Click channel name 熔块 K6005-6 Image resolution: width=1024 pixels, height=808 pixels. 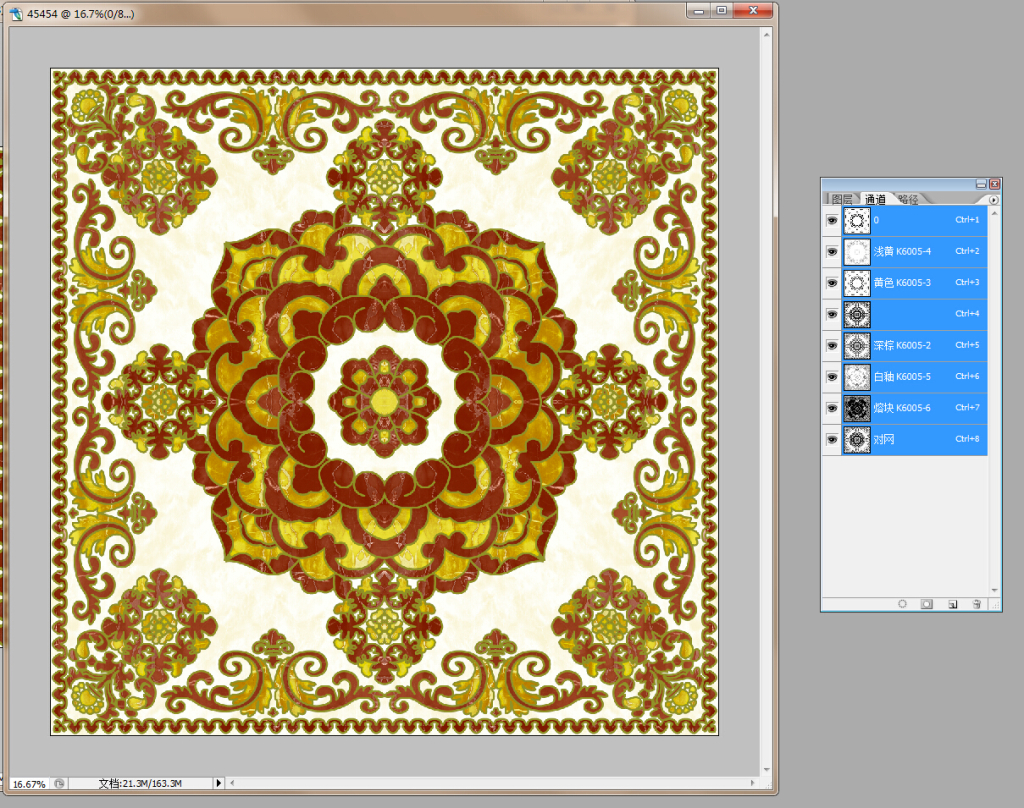tap(903, 408)
